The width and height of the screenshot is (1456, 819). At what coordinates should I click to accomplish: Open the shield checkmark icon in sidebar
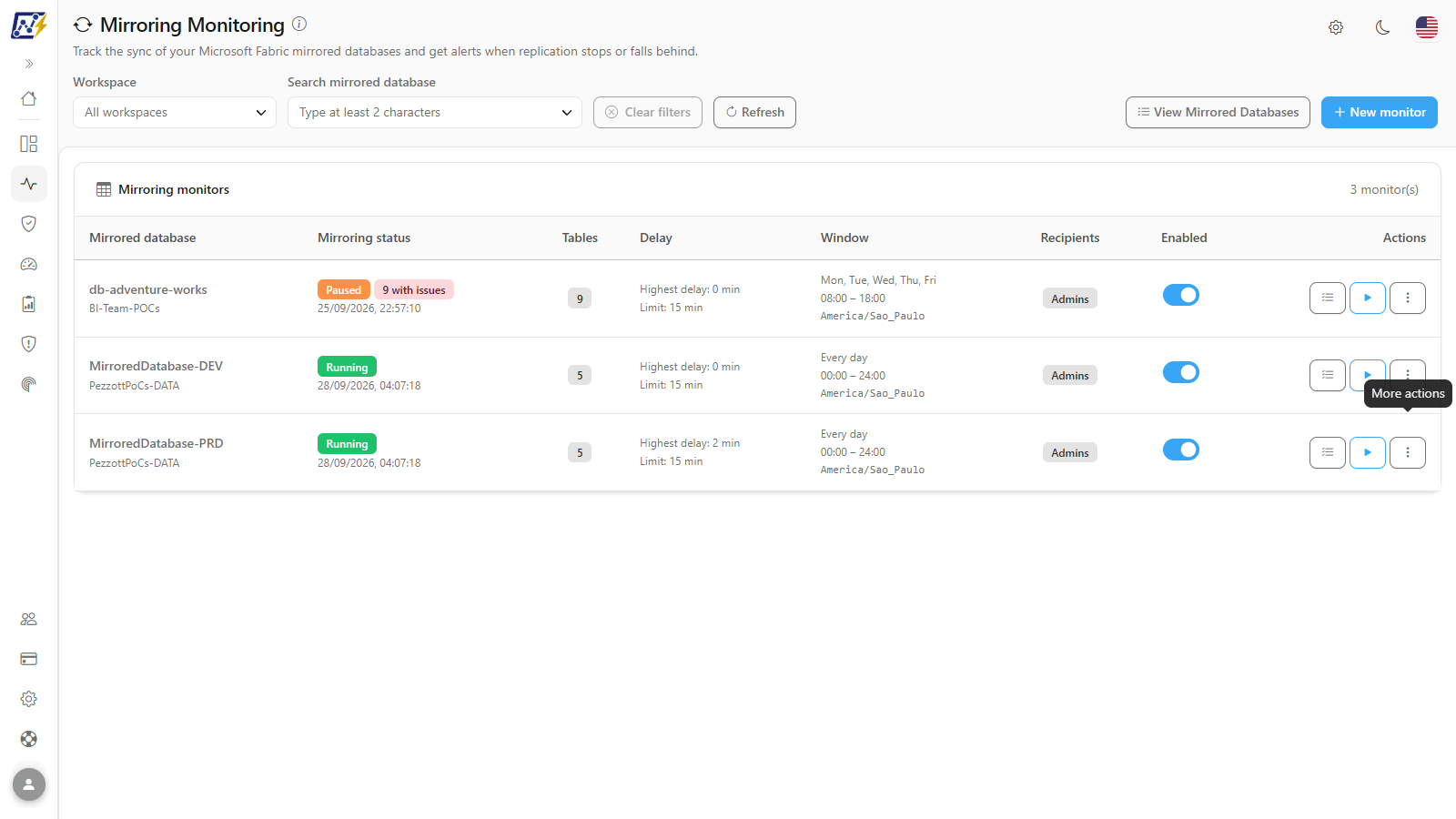point(29,224)
